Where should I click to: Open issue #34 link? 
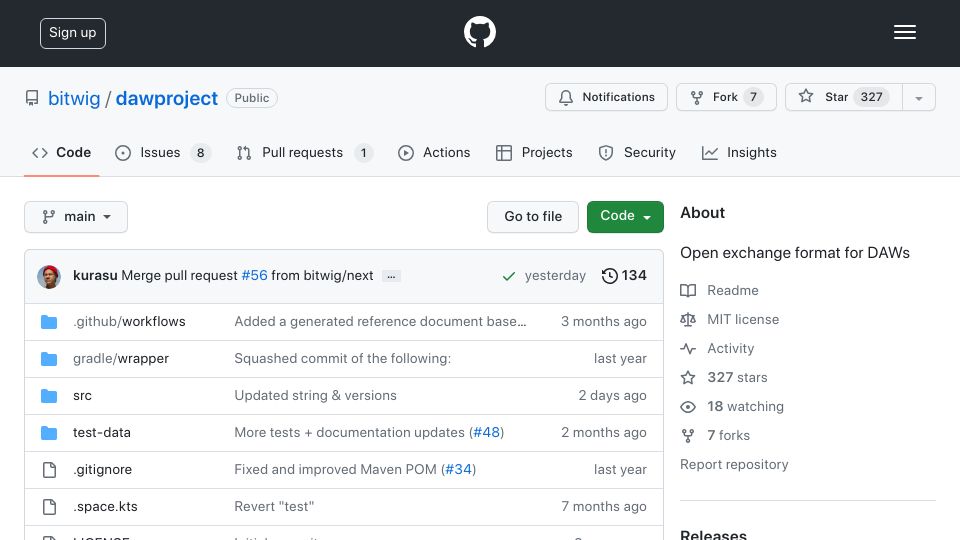click(x=459, y=470)
